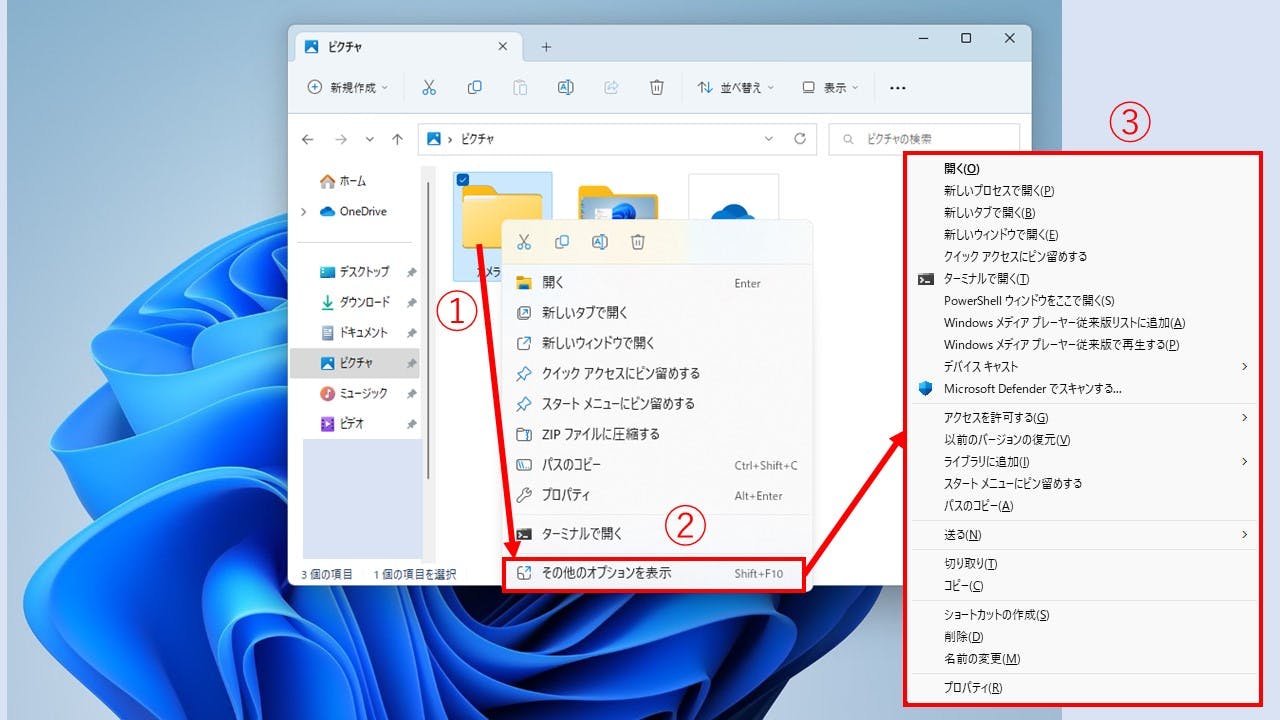The image size is (1280, 720).
Task: Select ピクチャ in navigation pane
Action: pos(355,363)
